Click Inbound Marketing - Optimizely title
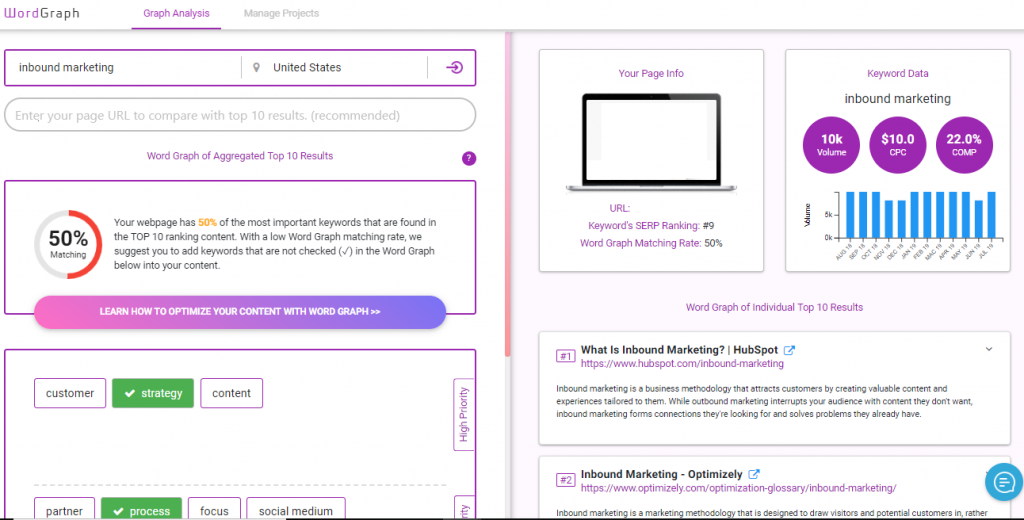This screenshot has height=520, width=1024. tap(662, 474)
